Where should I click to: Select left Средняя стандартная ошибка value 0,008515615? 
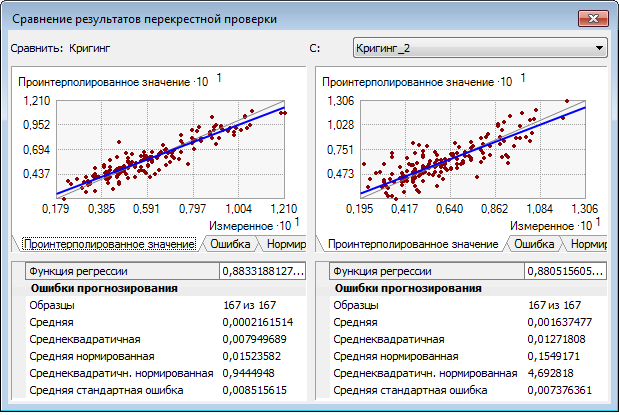point(257,390)
